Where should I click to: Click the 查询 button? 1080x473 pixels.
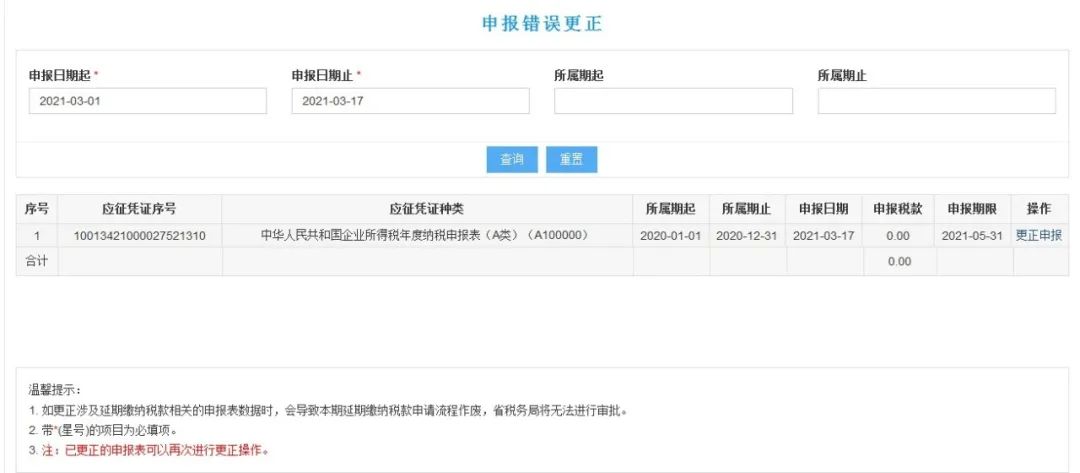click(x=512, y=160)
